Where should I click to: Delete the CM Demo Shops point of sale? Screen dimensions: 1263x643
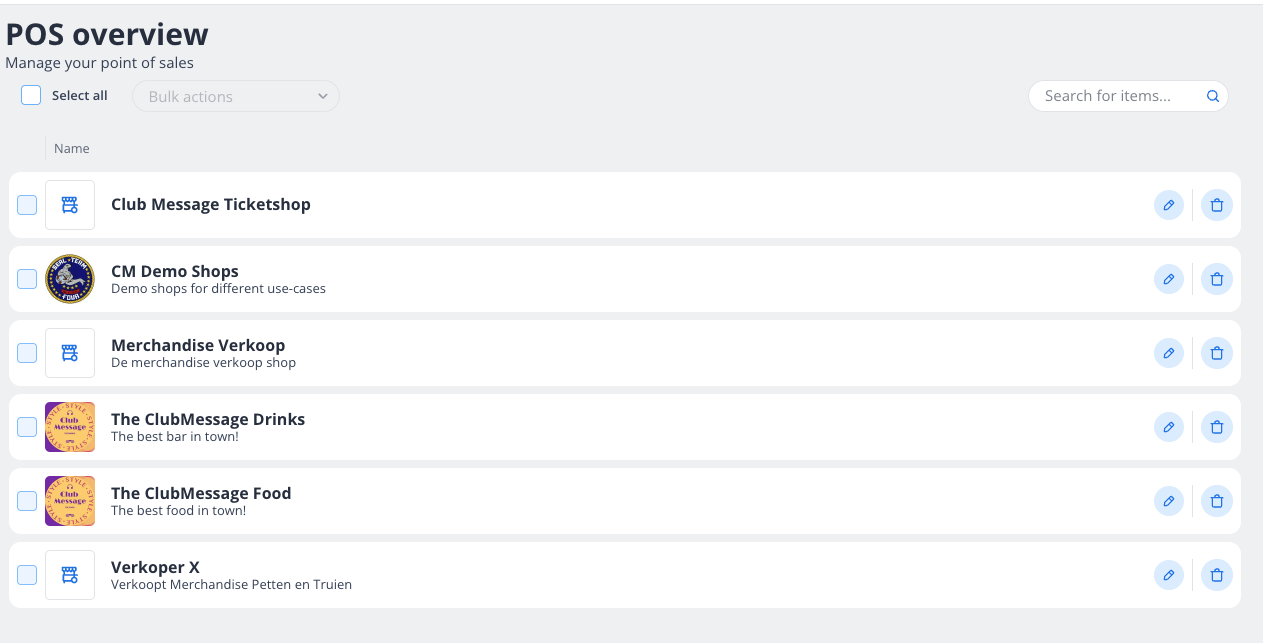(1216, 279)
